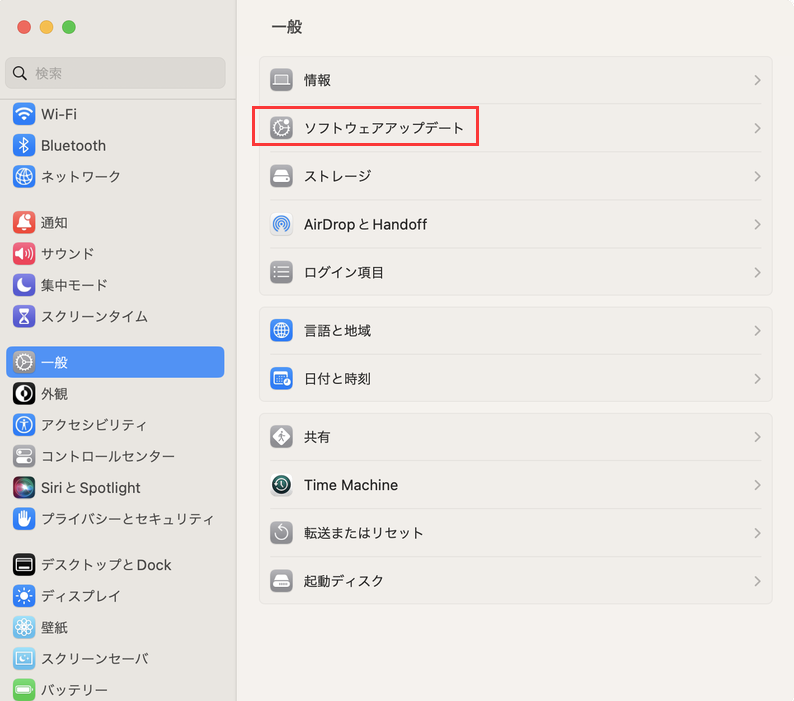Open コントロールセンター in the sidebar

pos(107,456)
